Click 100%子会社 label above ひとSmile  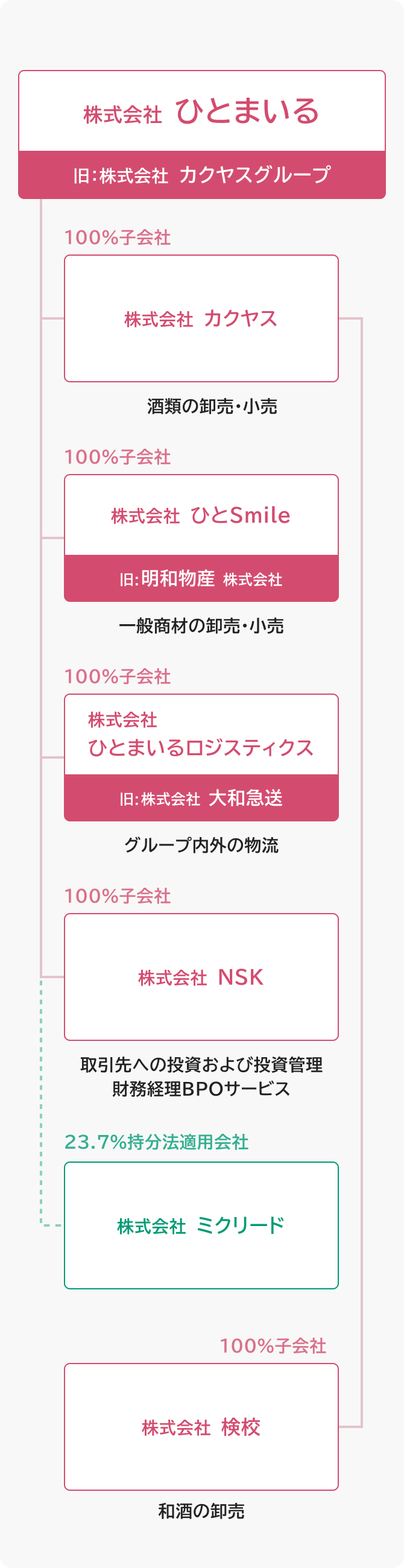[118, 457]
